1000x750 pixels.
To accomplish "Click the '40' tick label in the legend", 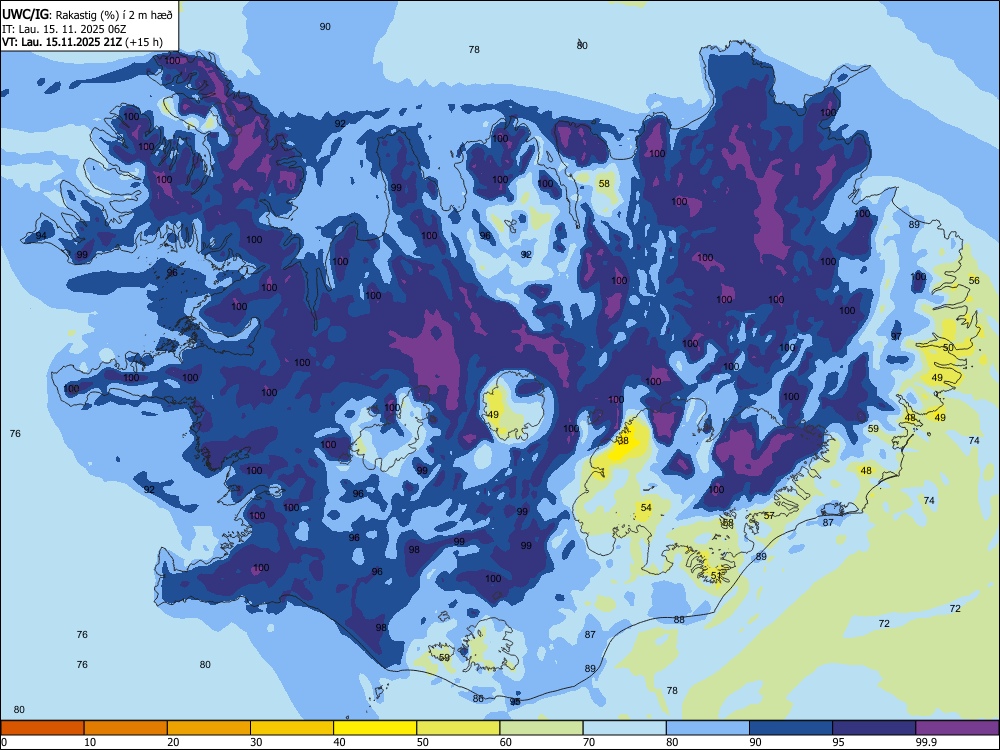I will (x=339, y=742).
